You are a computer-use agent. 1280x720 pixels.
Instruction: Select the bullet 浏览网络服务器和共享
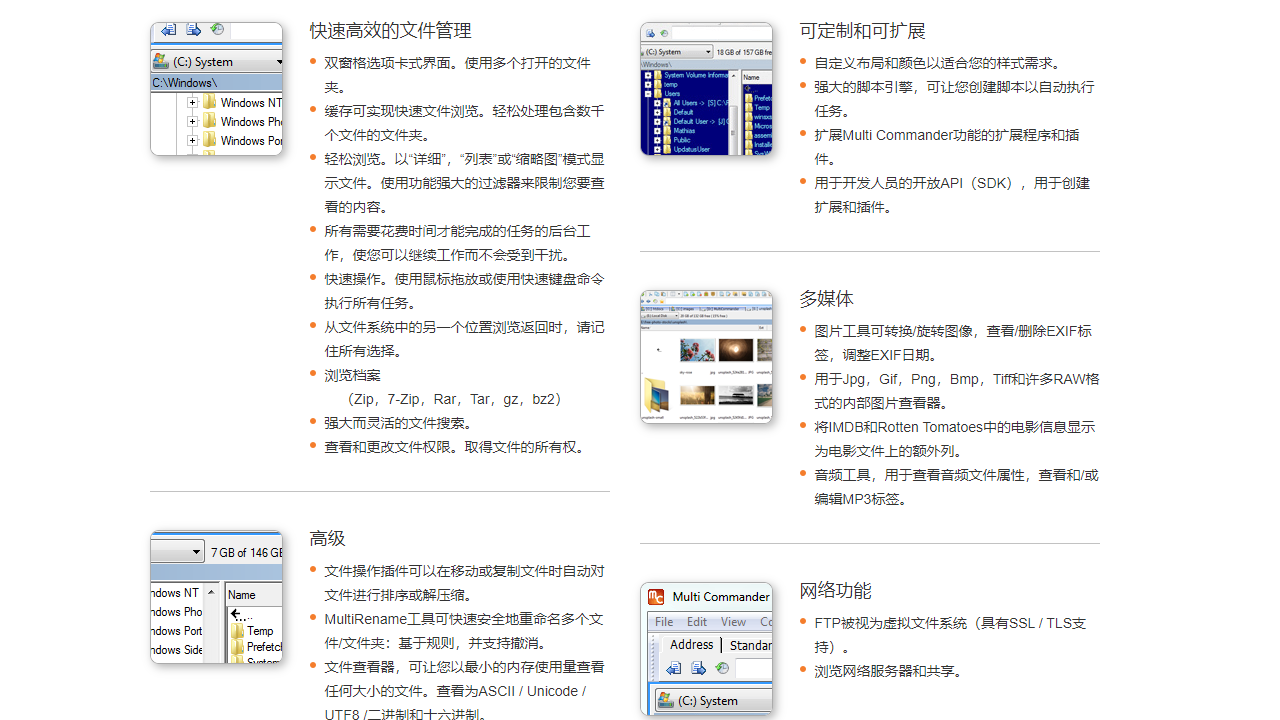[888, 671]
